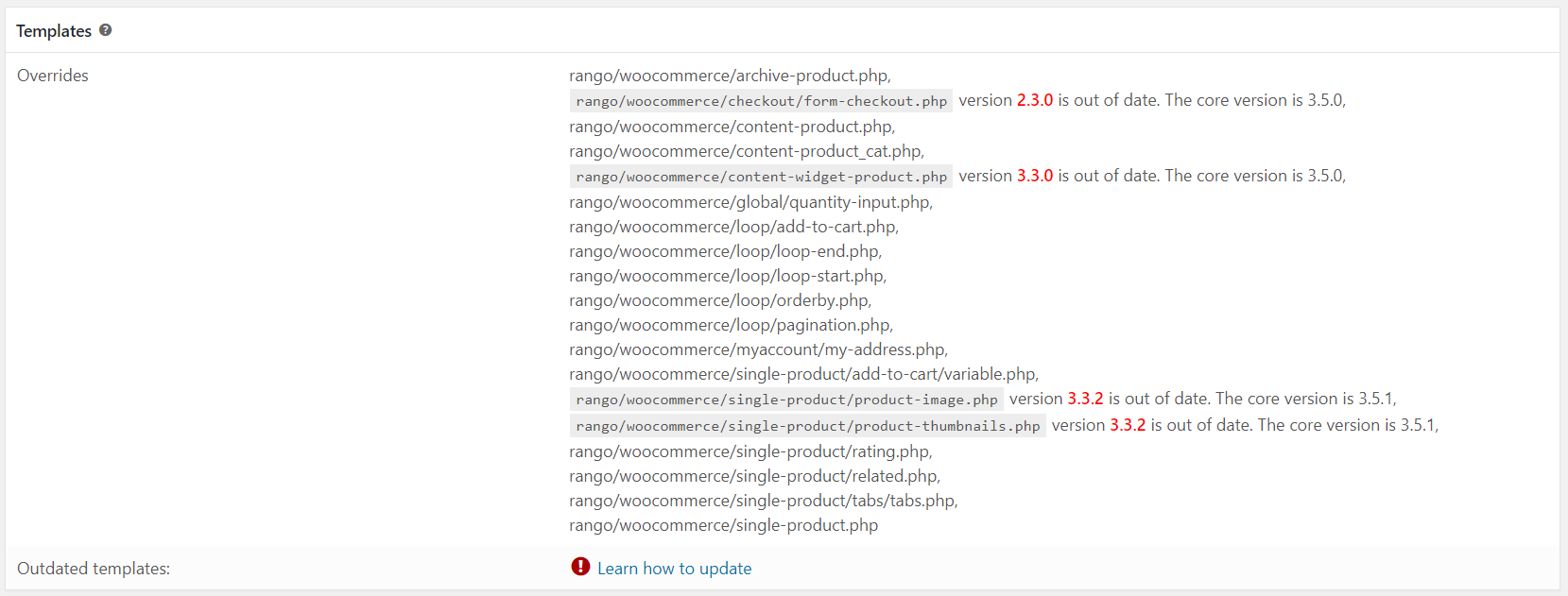Click rango/woocommerce/content-product_cat.php entry
This screenshot has width=1568, height=596.
747,151
